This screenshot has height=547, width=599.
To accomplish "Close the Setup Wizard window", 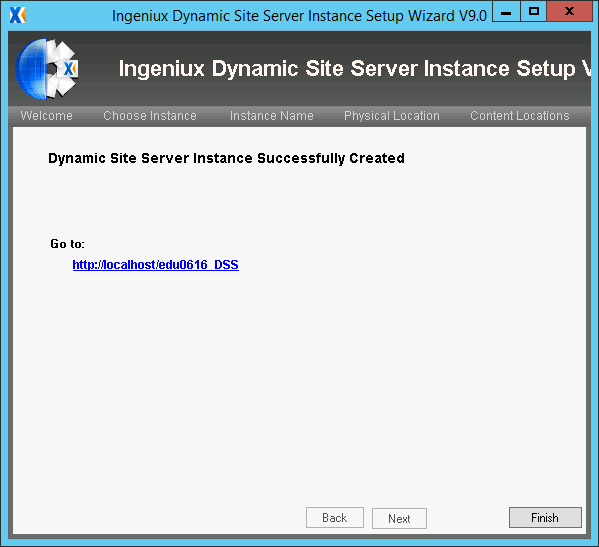I will point(569,11).
